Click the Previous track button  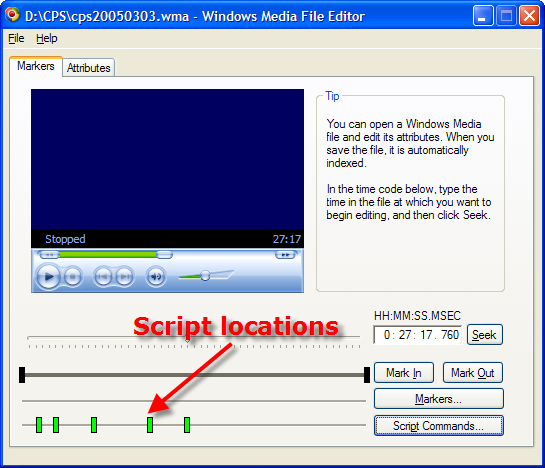(103, 277)
